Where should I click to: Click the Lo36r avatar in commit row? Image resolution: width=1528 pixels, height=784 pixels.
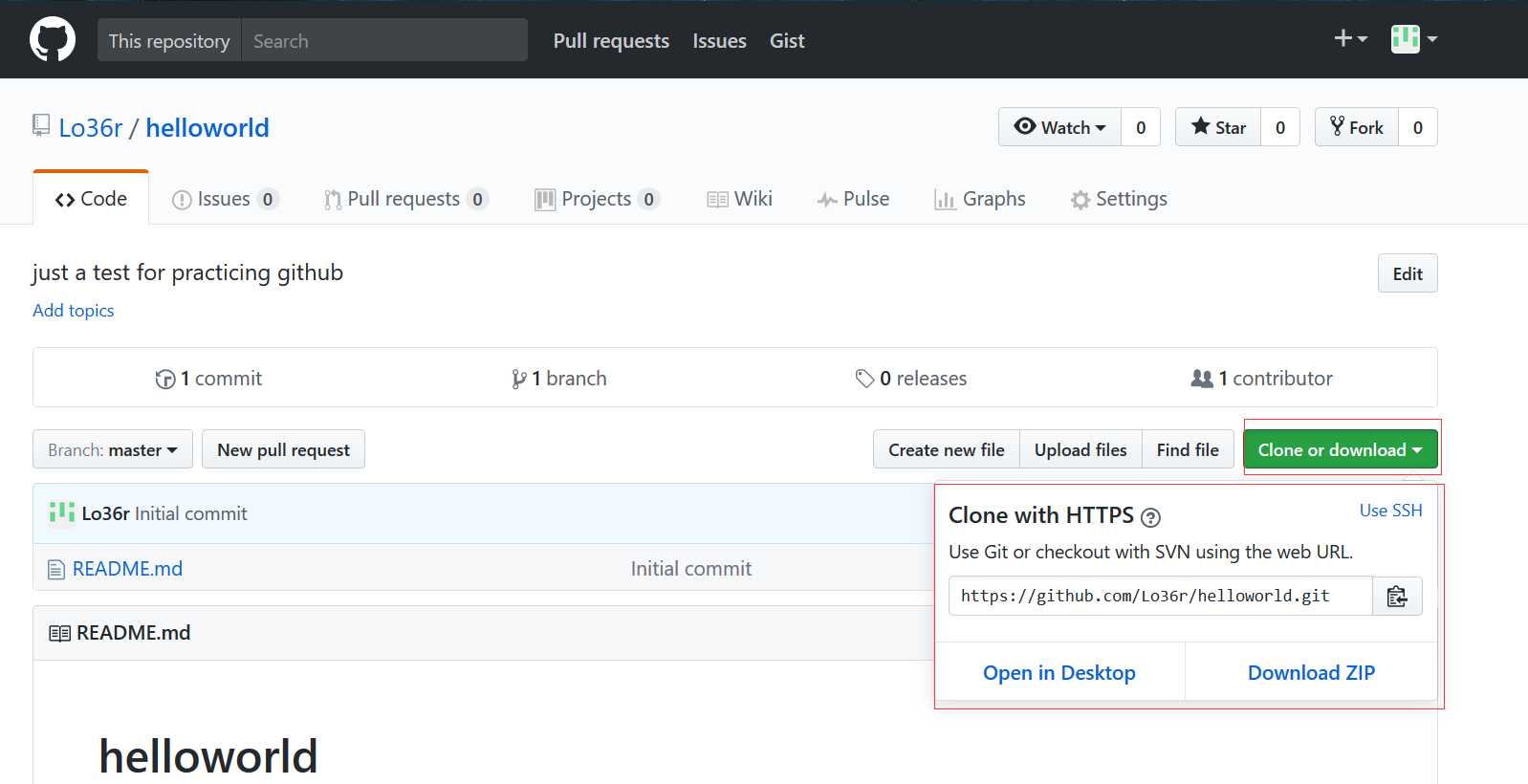tap(62, 513)
